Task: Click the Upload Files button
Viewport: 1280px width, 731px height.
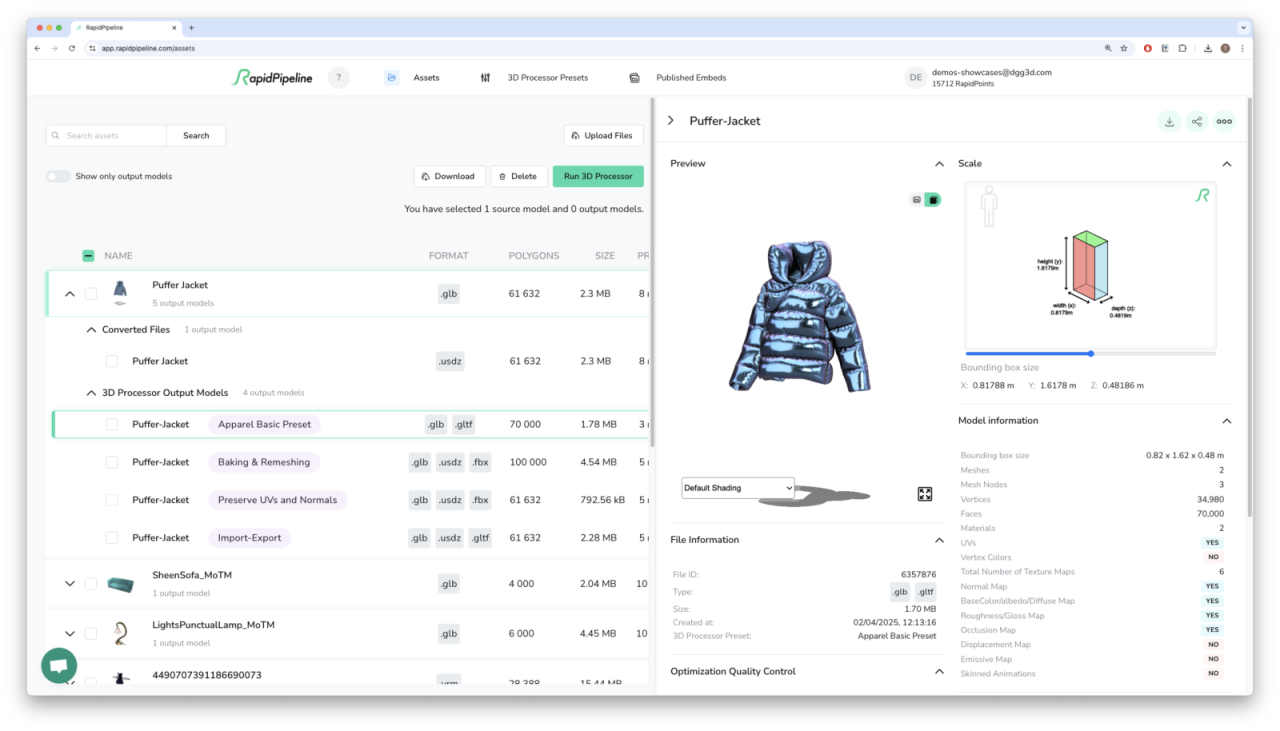Action: [x=601, y=136]
